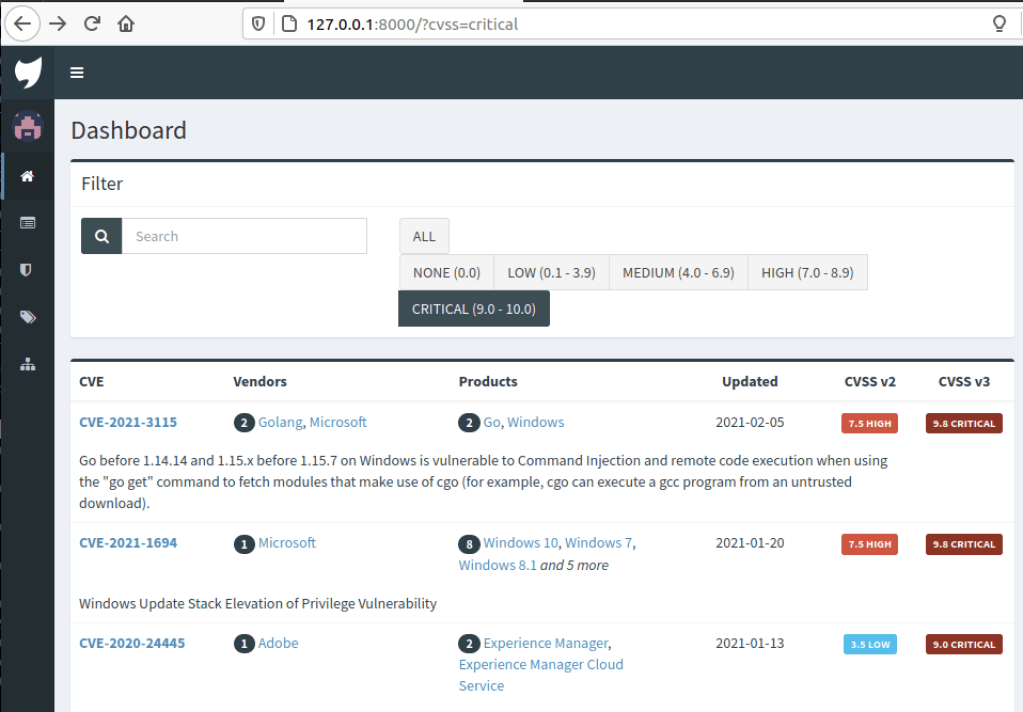Filter by LOW (0.1 - 3.9) severity
This screenshot has height=712, width=1023.
(x=551, y=272)
